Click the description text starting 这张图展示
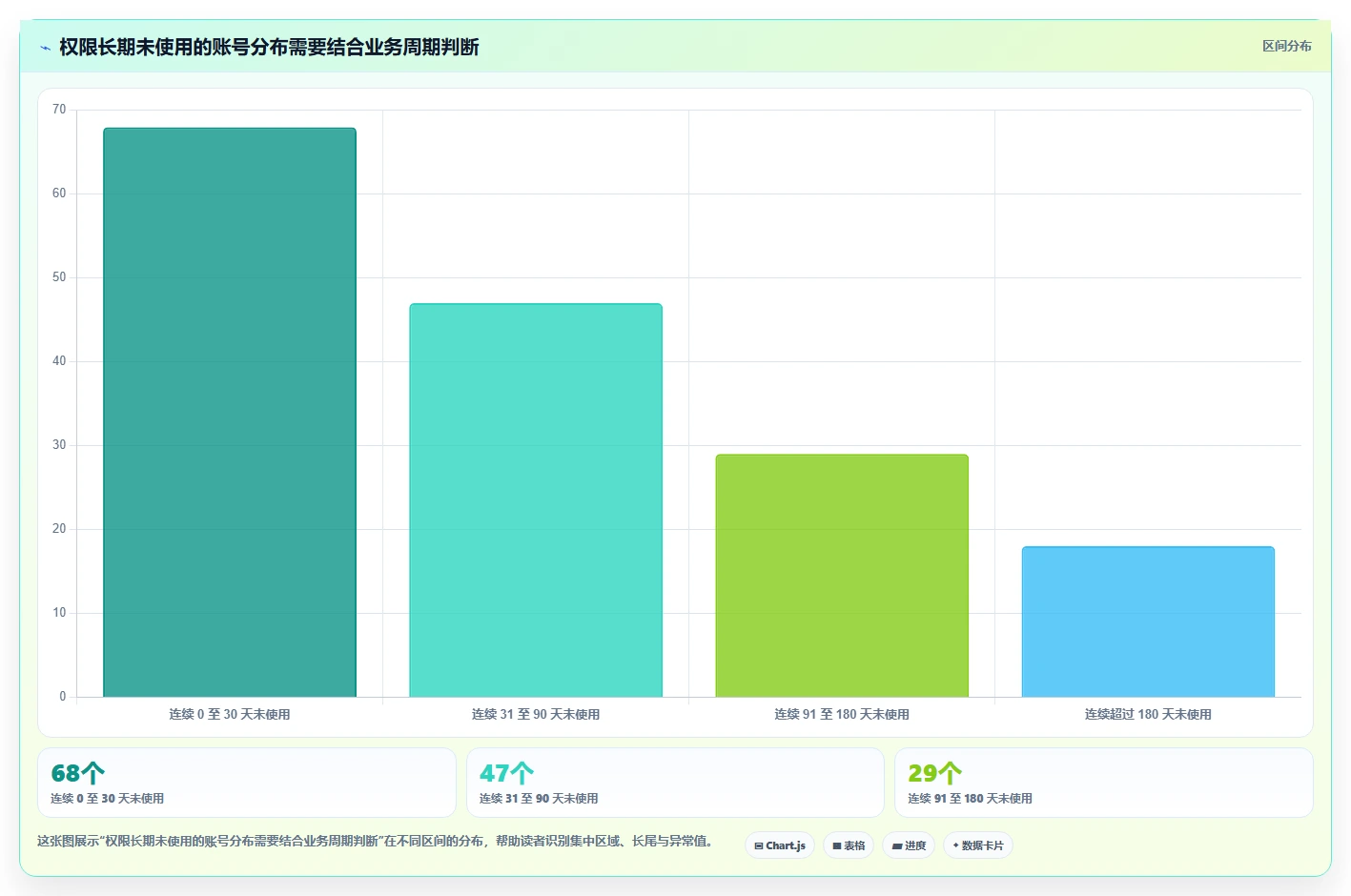 pyautogui.click(x=376, y=841)
